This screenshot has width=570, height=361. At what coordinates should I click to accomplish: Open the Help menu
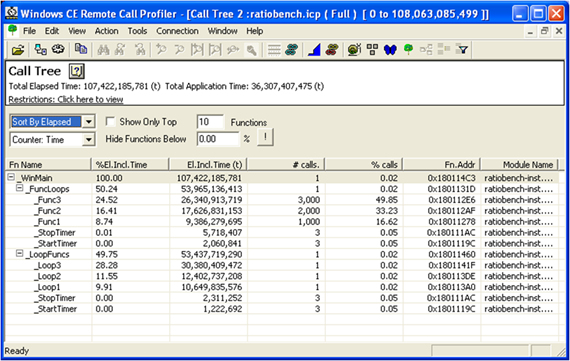click(x=254, y=31)
